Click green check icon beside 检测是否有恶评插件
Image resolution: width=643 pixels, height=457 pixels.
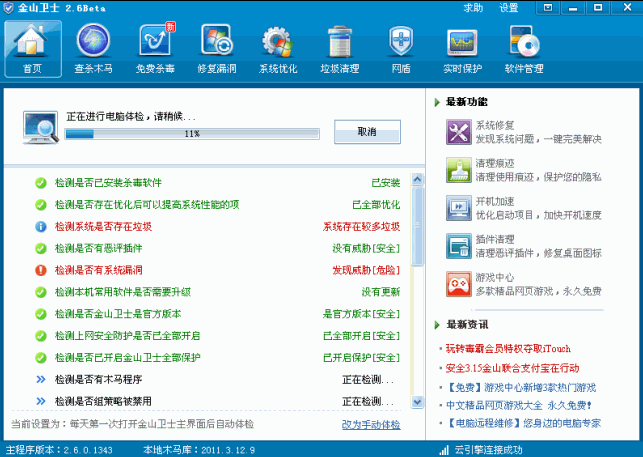41,248
